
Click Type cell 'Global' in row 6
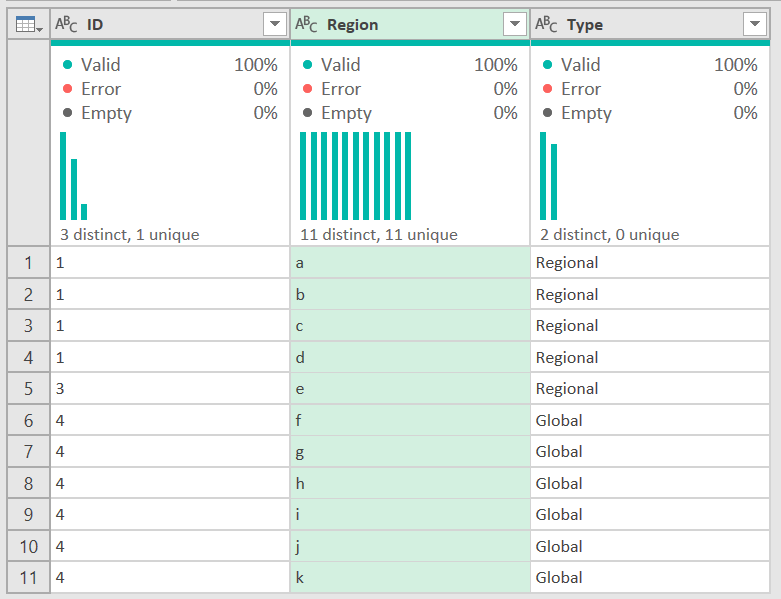click(x=650, y=420)
